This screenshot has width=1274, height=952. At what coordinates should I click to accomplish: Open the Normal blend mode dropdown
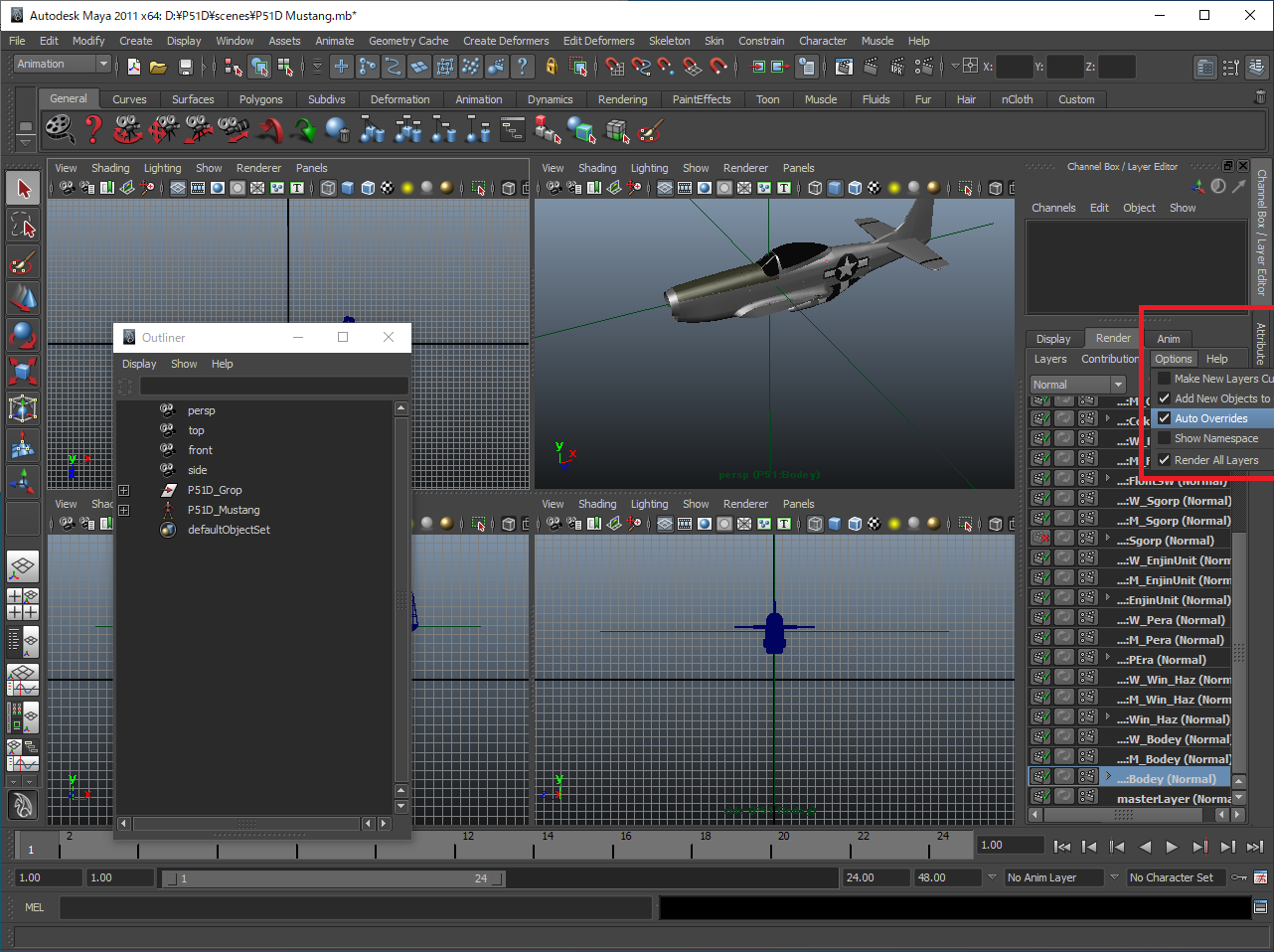point(1077,385)
